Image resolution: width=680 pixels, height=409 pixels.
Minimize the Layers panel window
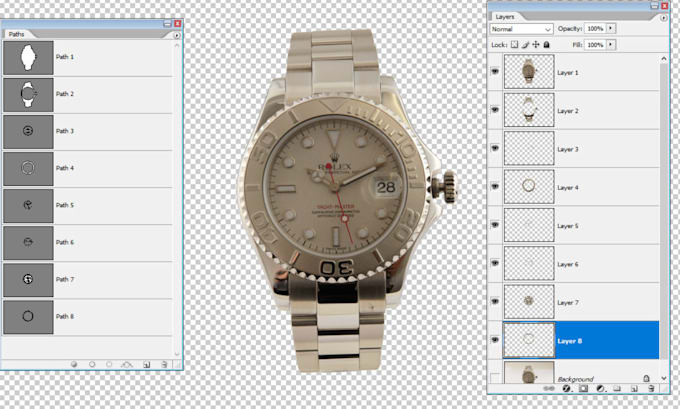pos(655,6)
